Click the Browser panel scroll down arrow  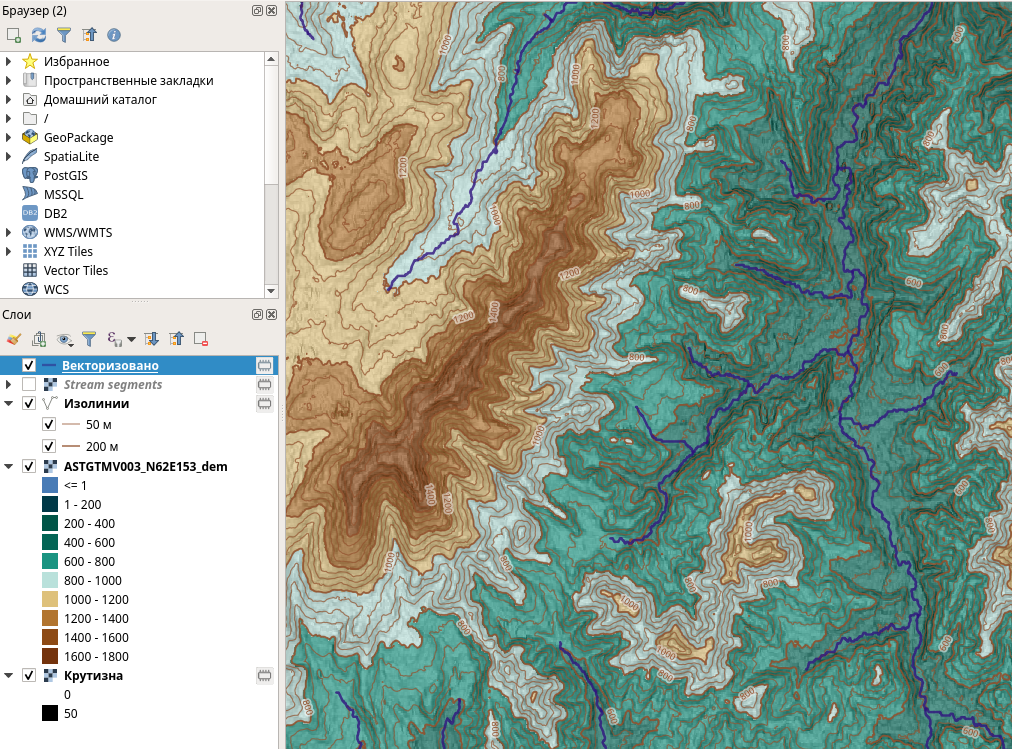tap(271, 290)
